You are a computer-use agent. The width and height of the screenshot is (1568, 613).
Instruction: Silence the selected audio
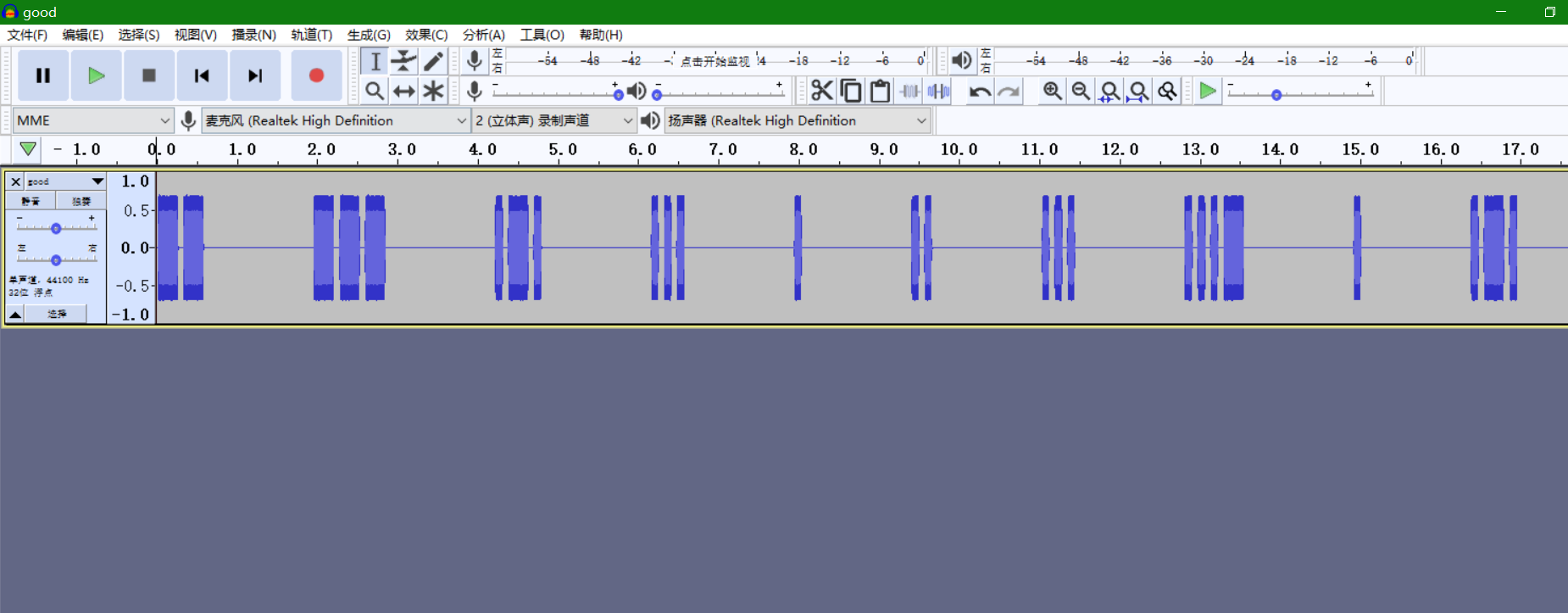click(938, 91)
